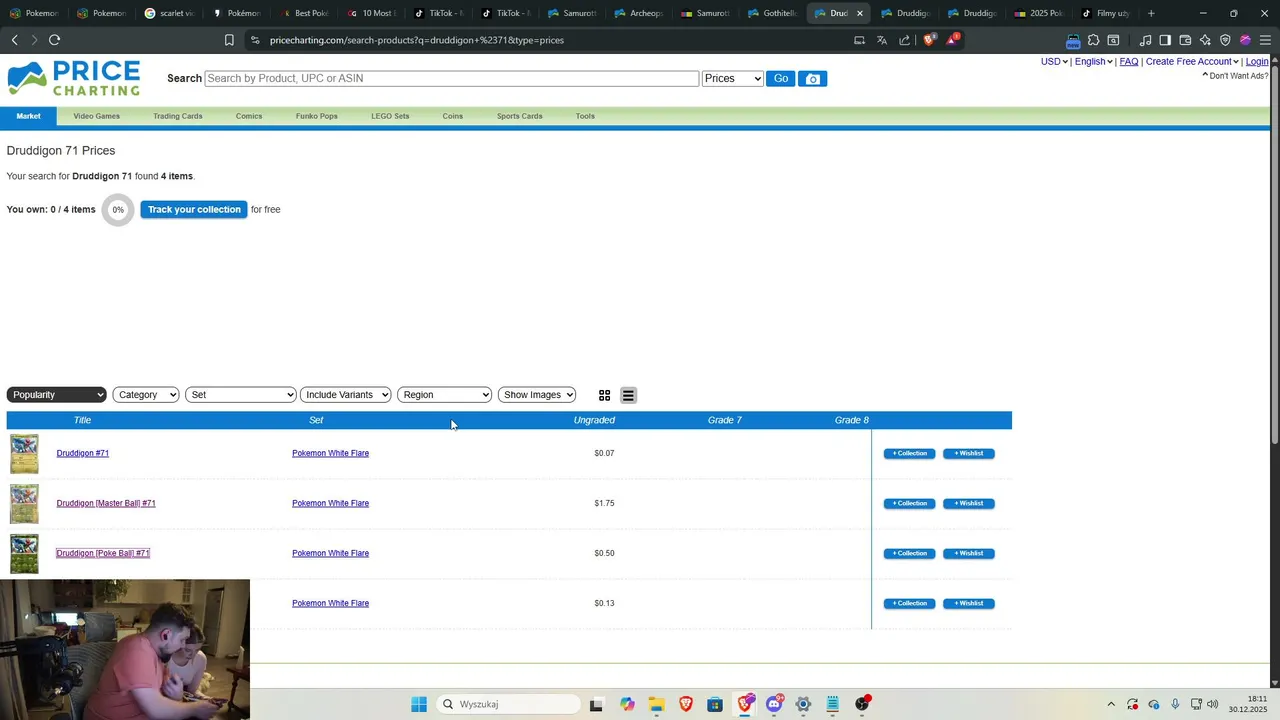This screenshot has width=1280, height=720.
Task: Click the PriceCharting logo
Action: pyautogui.click(x=74, y=78)
